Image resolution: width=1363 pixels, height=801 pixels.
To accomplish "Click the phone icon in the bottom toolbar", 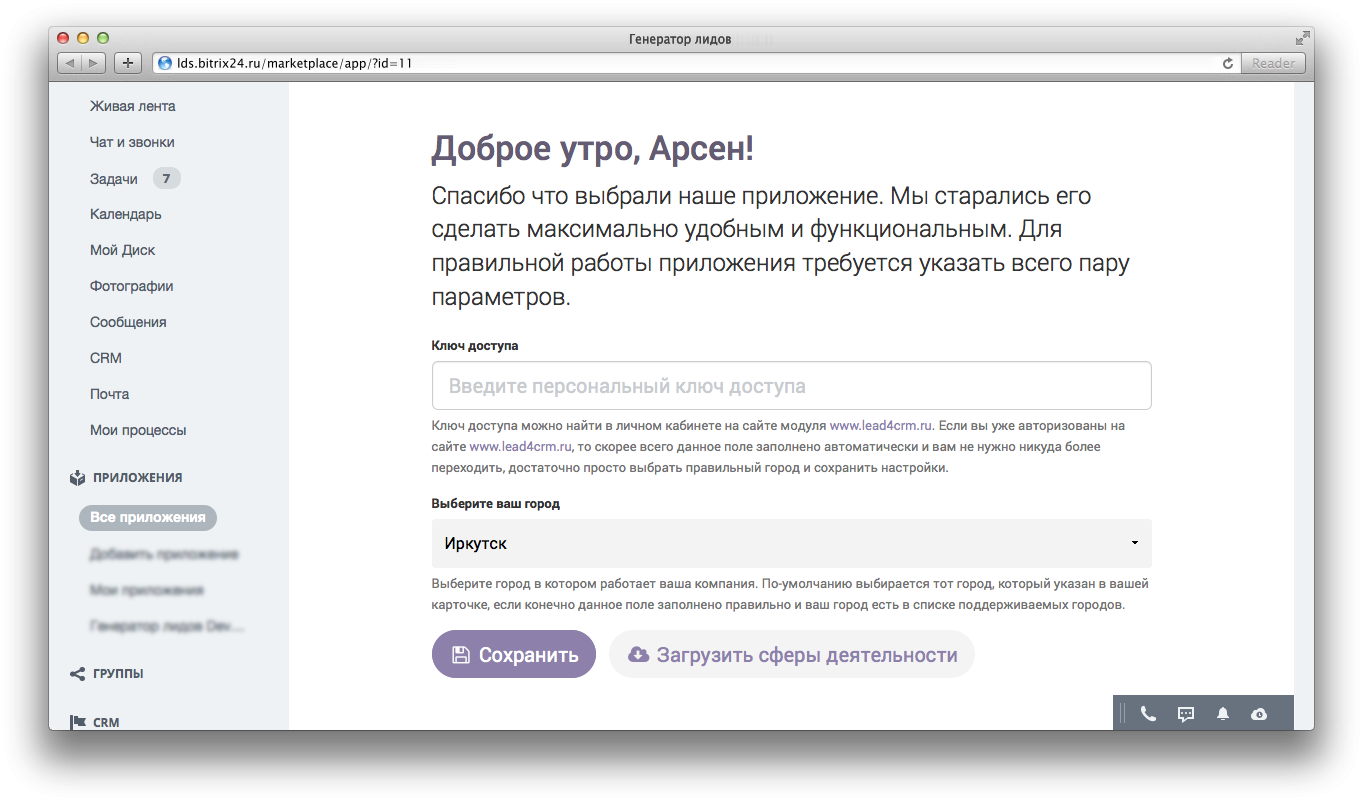I will pos(1148,713).
